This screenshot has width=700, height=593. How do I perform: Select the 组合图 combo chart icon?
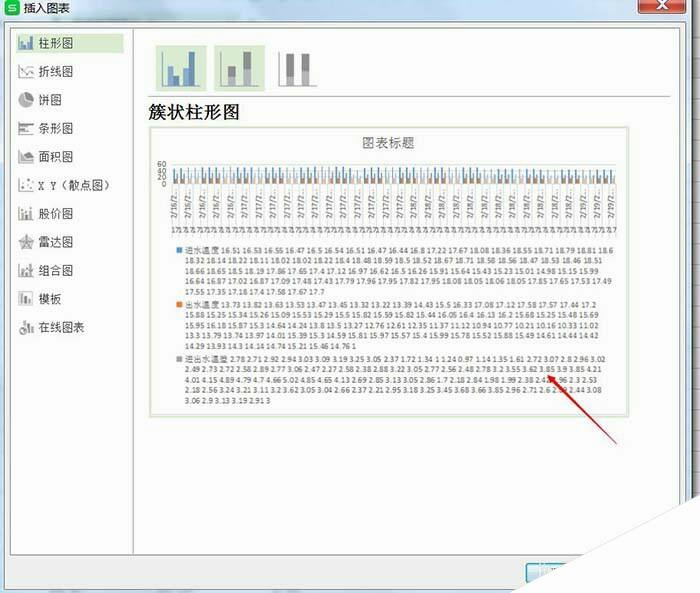[26, 270]
